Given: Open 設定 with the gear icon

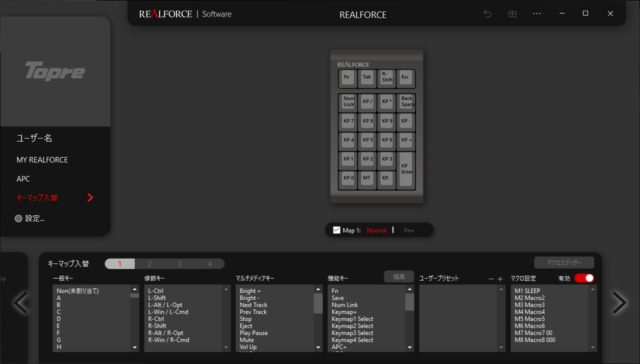Looking at the screenshot, I should [18, 218].
